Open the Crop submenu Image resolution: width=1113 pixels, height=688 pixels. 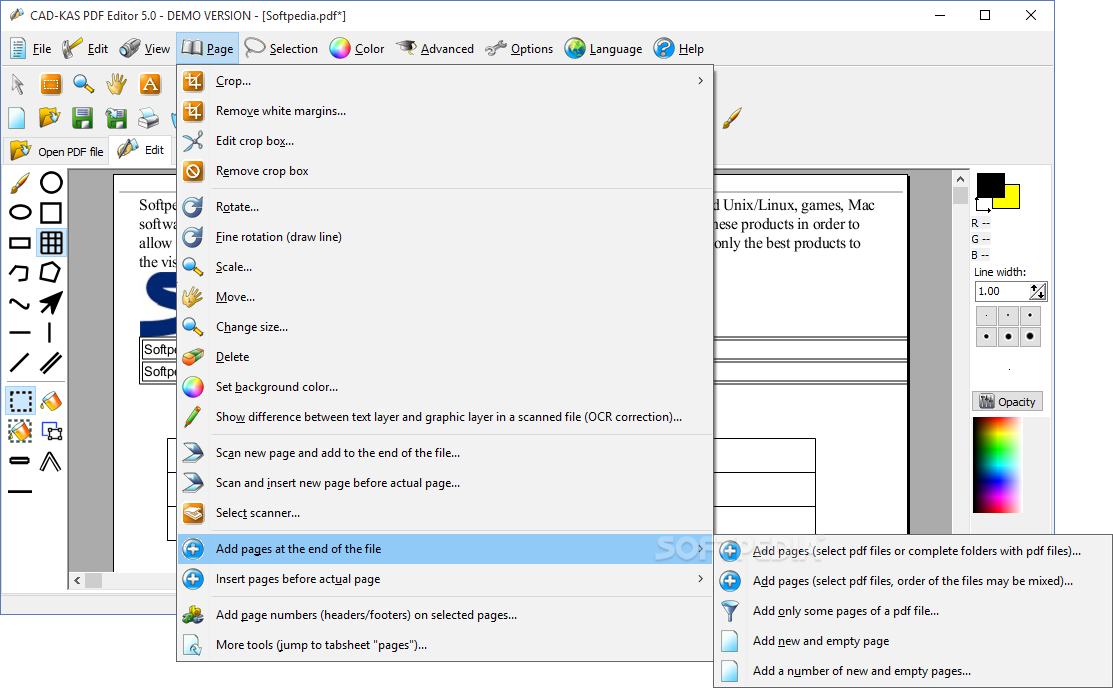(x=446, y=81)
